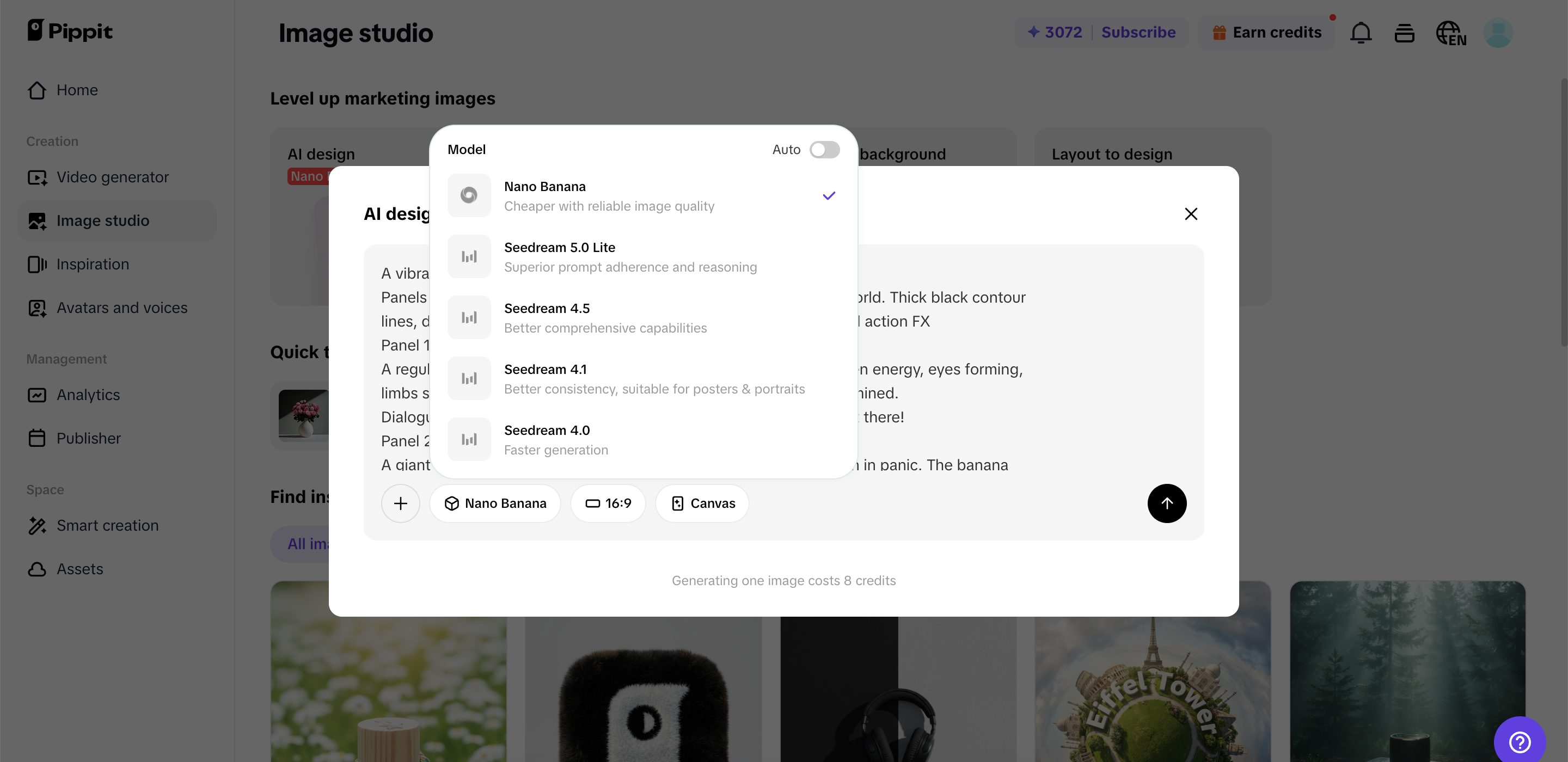Go to Video generator in sidebar

tap(112, 177)
